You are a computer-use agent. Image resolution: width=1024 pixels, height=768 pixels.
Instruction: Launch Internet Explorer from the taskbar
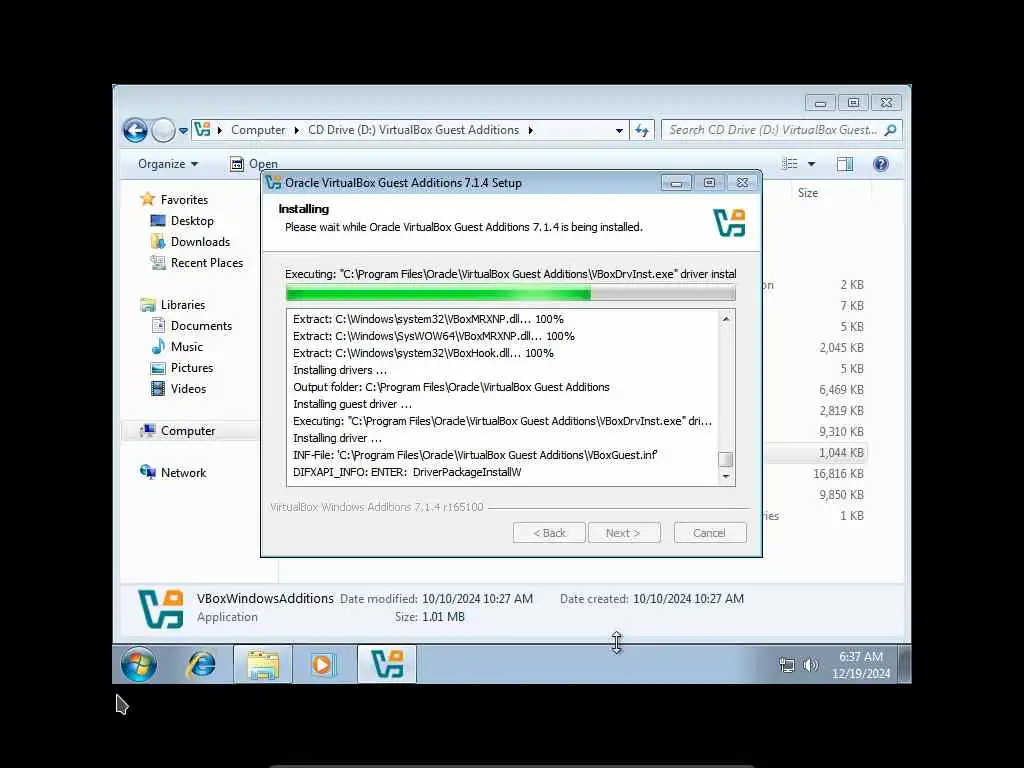[x=202, y=665]
